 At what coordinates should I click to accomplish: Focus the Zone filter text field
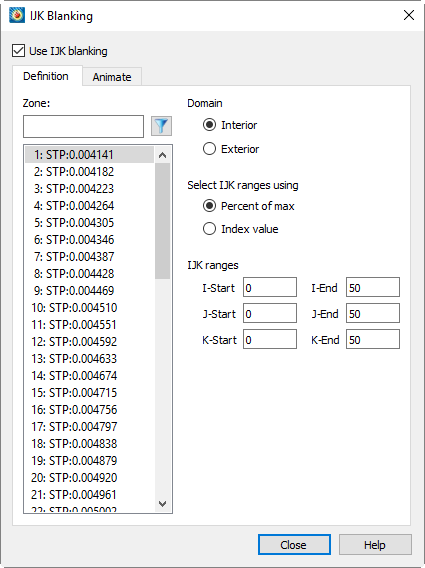click(x=83, y=126)
